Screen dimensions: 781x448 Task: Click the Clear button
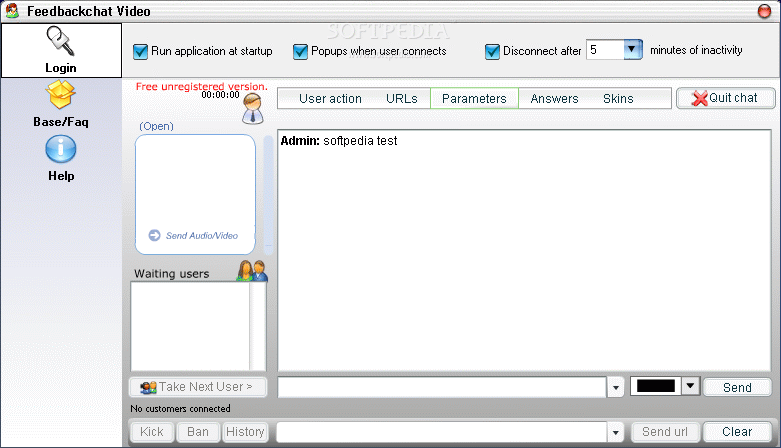click(737, 432)
